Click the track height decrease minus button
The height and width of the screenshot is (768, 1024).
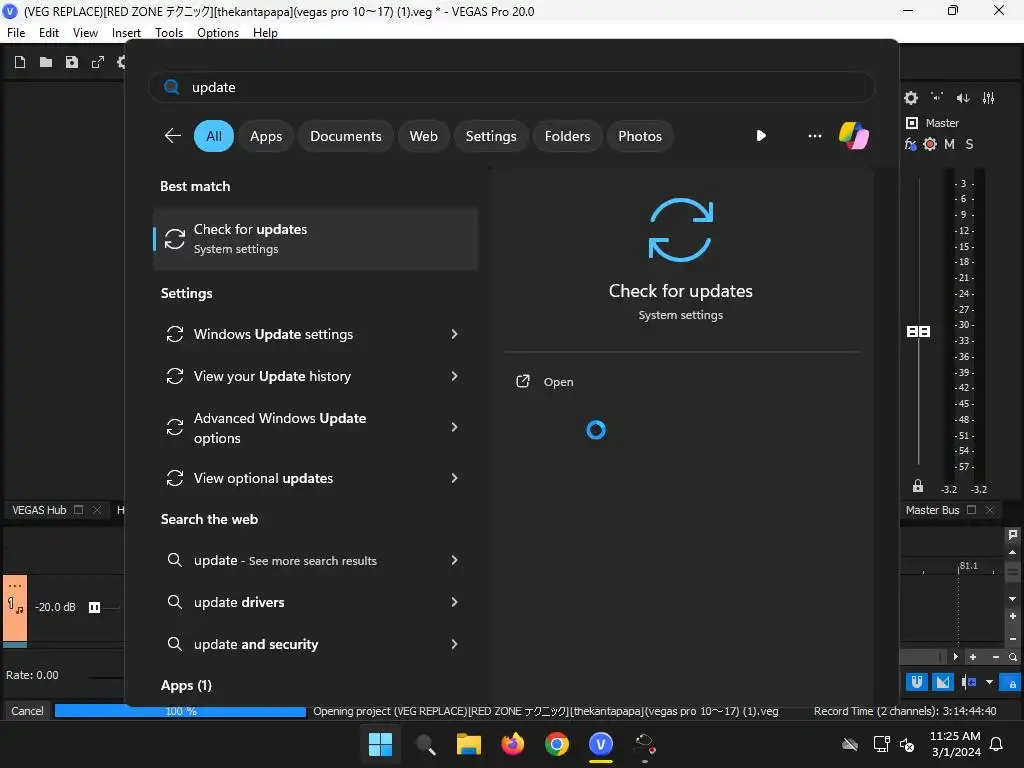pyautogui.click(x=1013, y=638)
